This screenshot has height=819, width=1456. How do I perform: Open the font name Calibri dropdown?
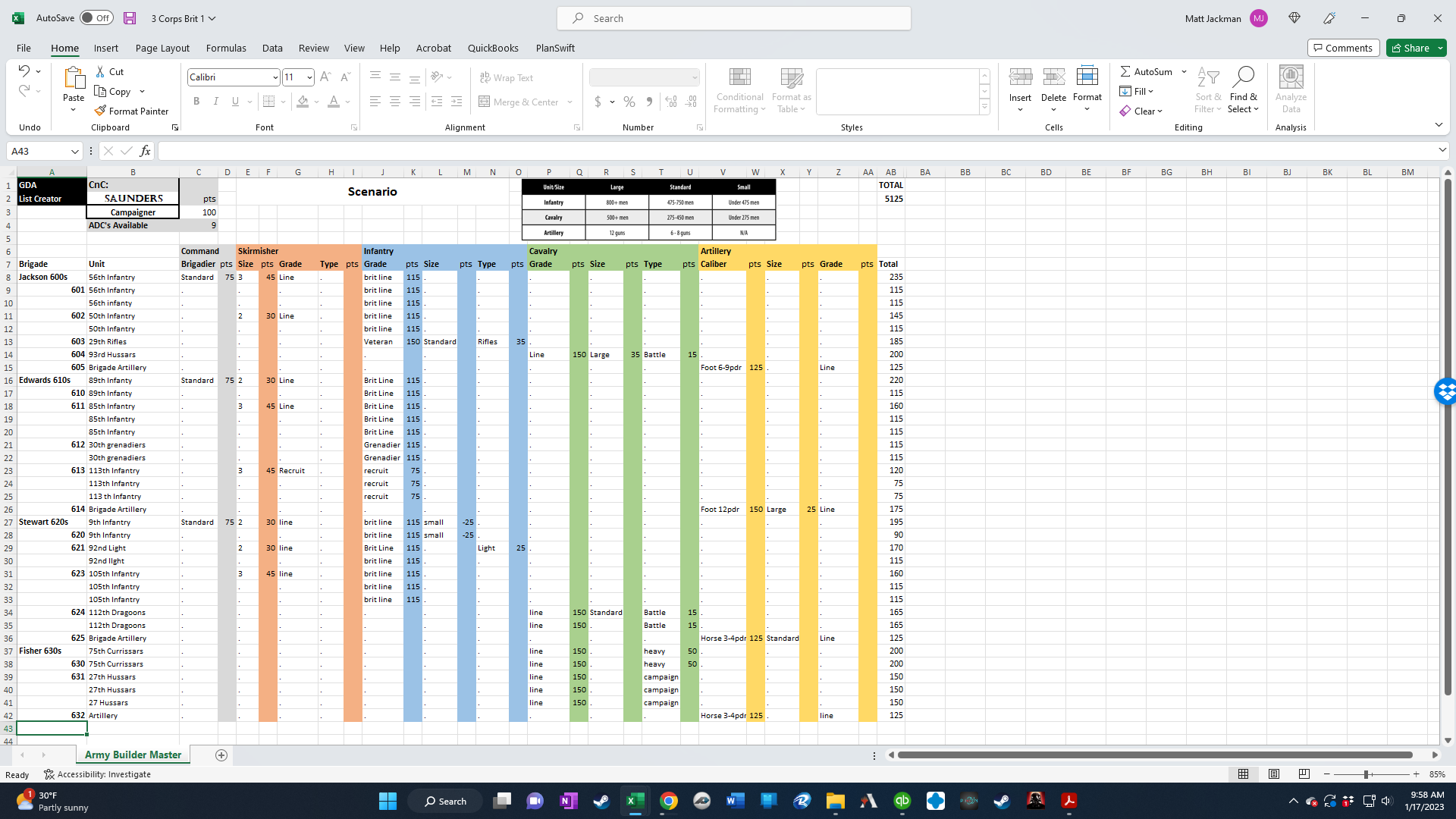[275, 77]
